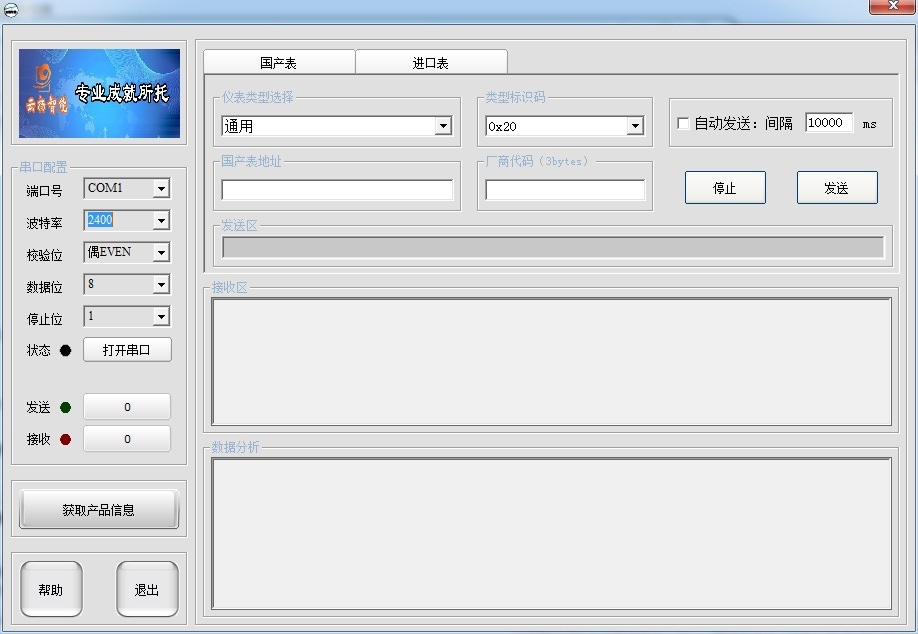Click the app icon in title bar
918x634 pixels.
[11, 10]
